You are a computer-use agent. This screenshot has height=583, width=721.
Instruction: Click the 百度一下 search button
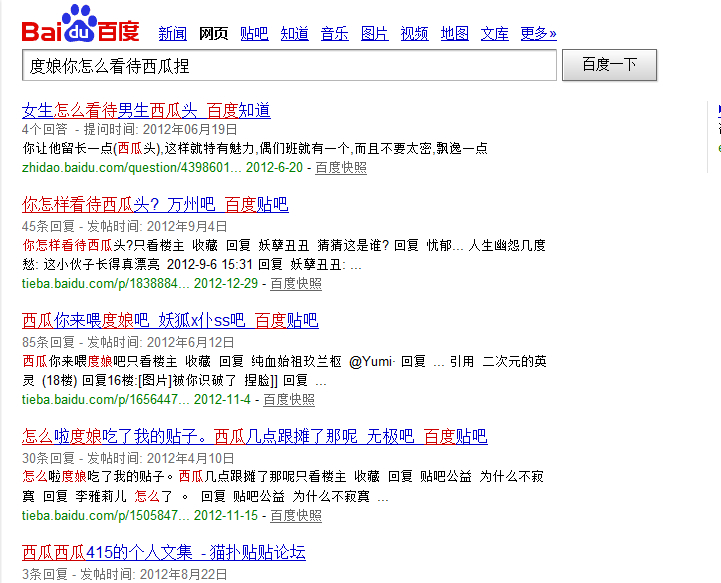(x=609, y=65)
